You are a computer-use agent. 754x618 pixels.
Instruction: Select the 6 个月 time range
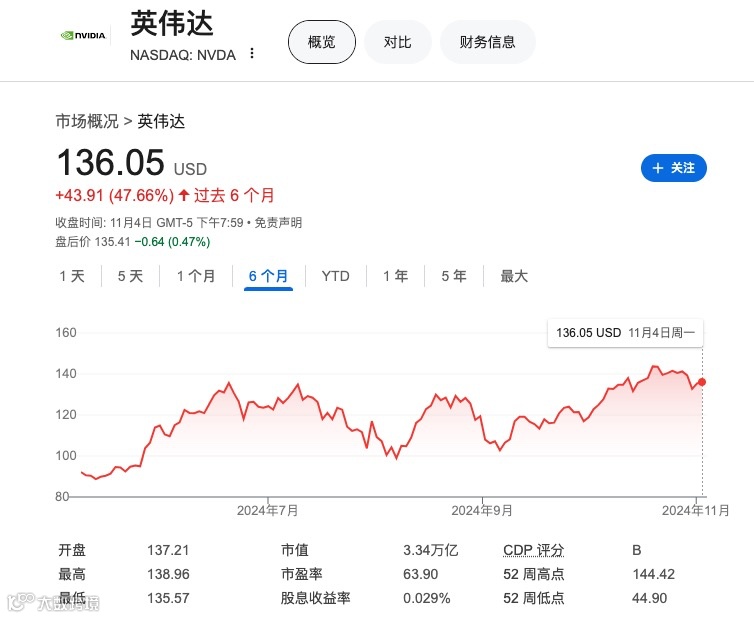(268, 276)
